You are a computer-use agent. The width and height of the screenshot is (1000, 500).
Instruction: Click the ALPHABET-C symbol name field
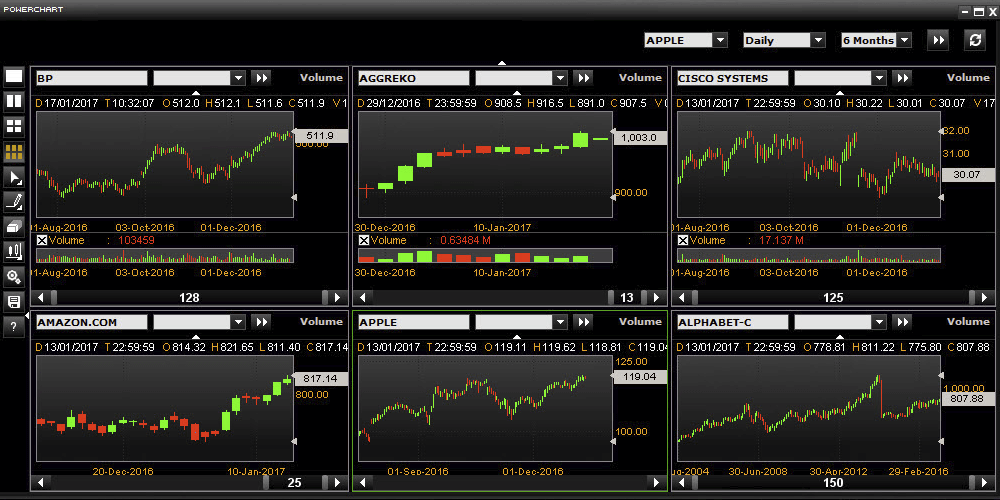[x=732, y=322]
